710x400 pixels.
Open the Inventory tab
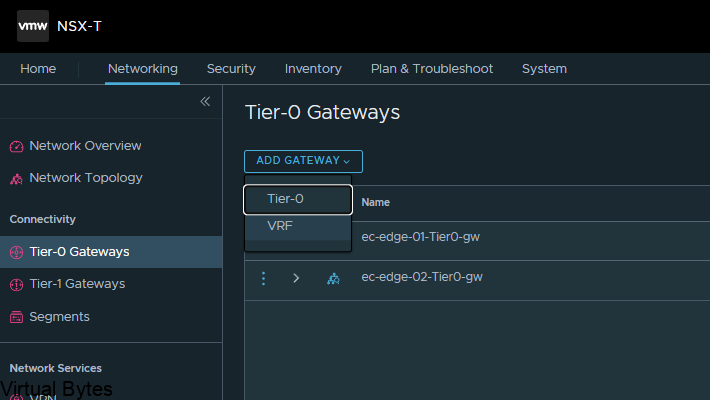tap(313, 69)
